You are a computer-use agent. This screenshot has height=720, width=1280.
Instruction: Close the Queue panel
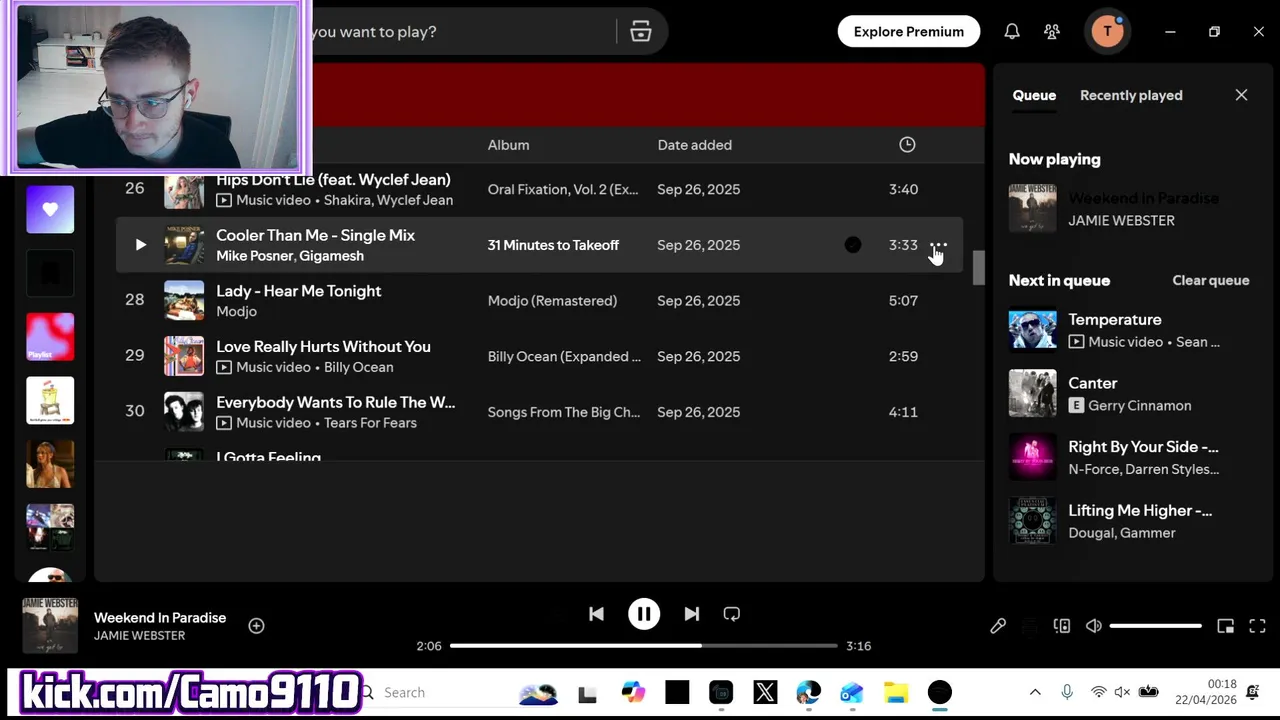tap(1241, 95)
